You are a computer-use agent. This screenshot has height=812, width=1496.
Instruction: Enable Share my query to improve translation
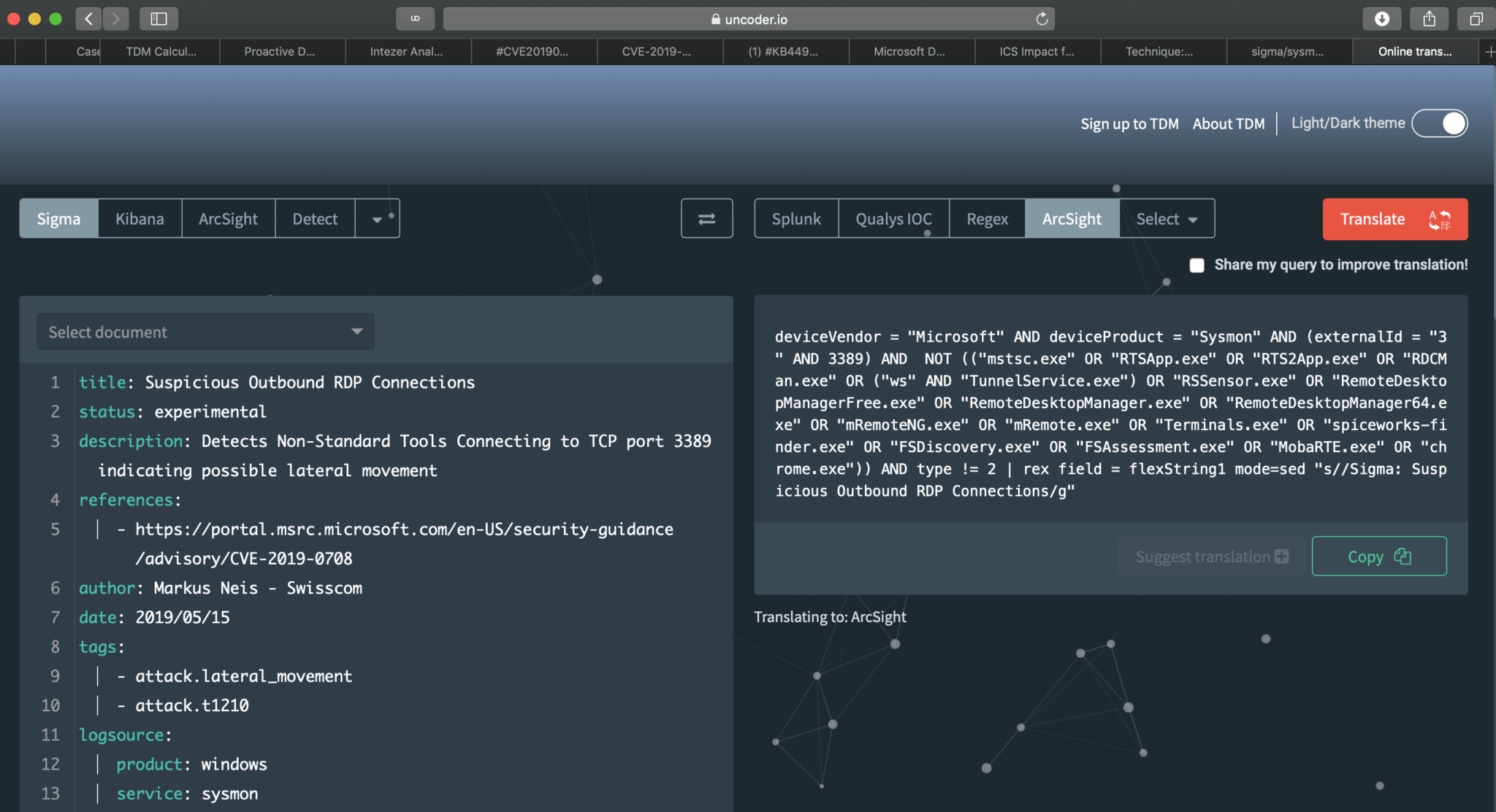(x=1197, y=265)
